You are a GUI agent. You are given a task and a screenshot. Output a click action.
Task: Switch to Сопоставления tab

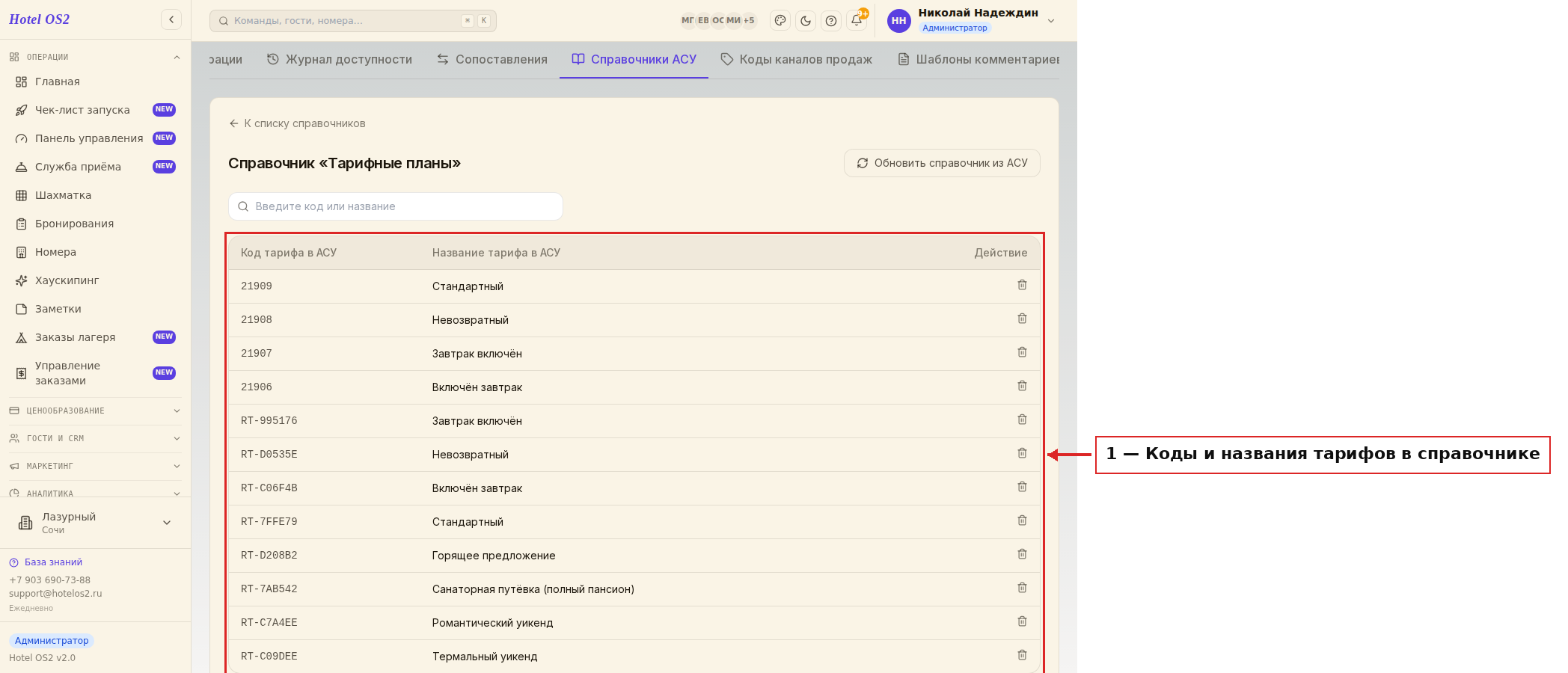click(x=492, y=59)
